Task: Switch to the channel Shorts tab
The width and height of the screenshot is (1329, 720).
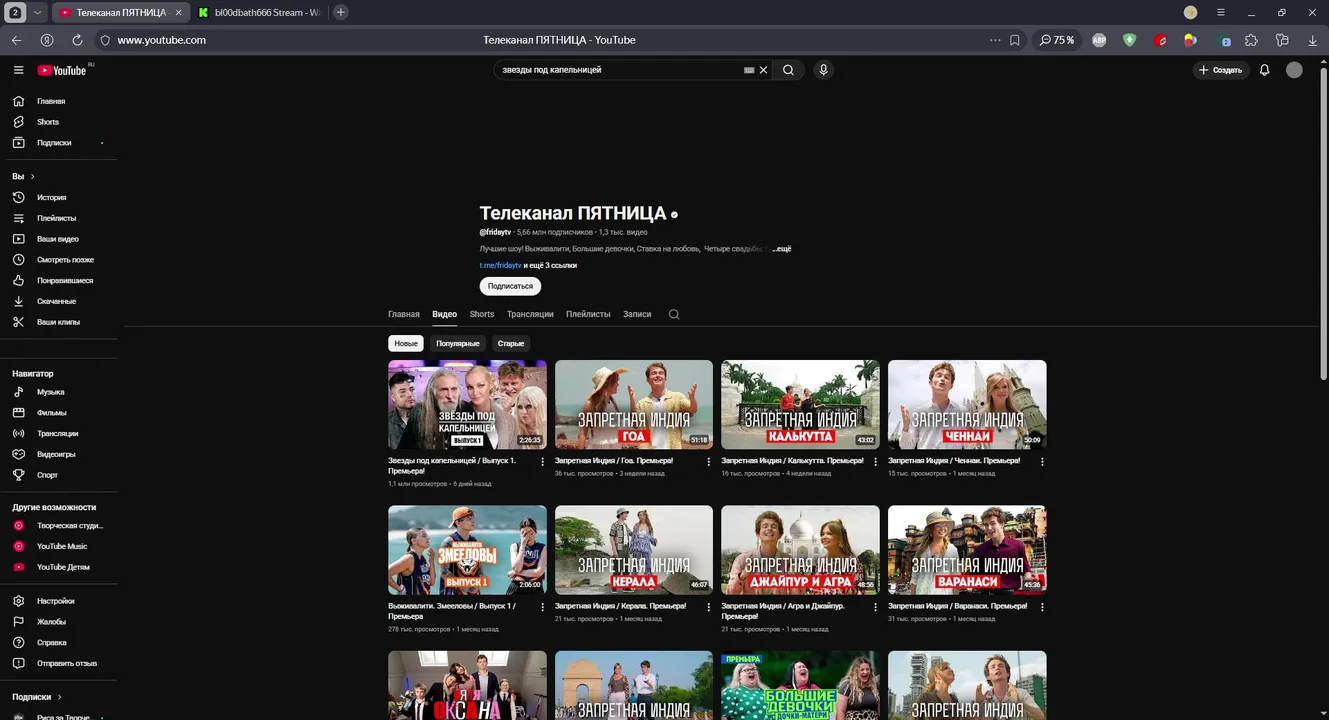Action: [482, 314]
